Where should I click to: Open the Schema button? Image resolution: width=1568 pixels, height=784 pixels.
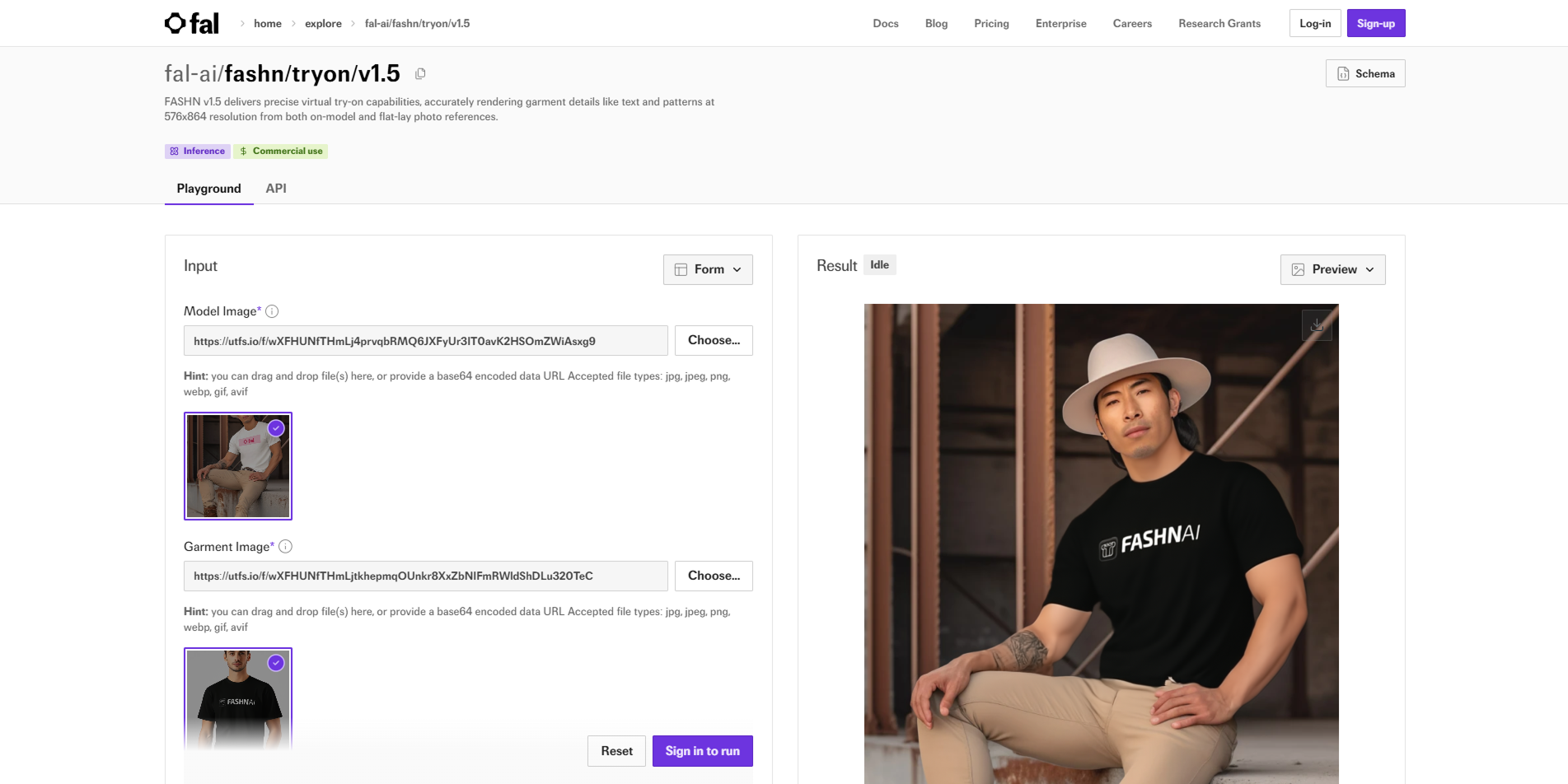(x=1365, y=73)
